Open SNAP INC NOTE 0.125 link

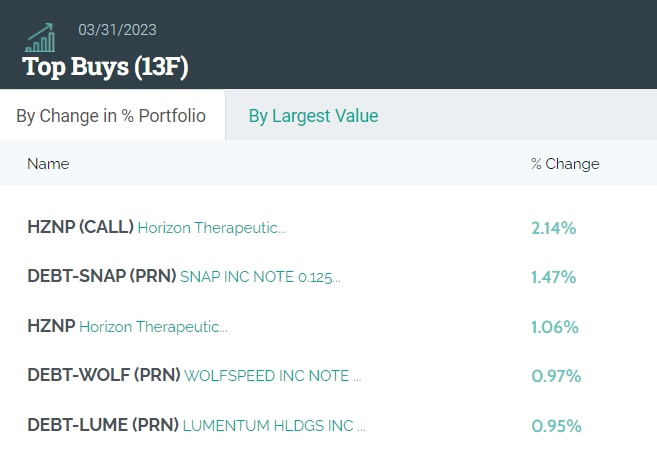pyautogui.click(x=260, y=277)
